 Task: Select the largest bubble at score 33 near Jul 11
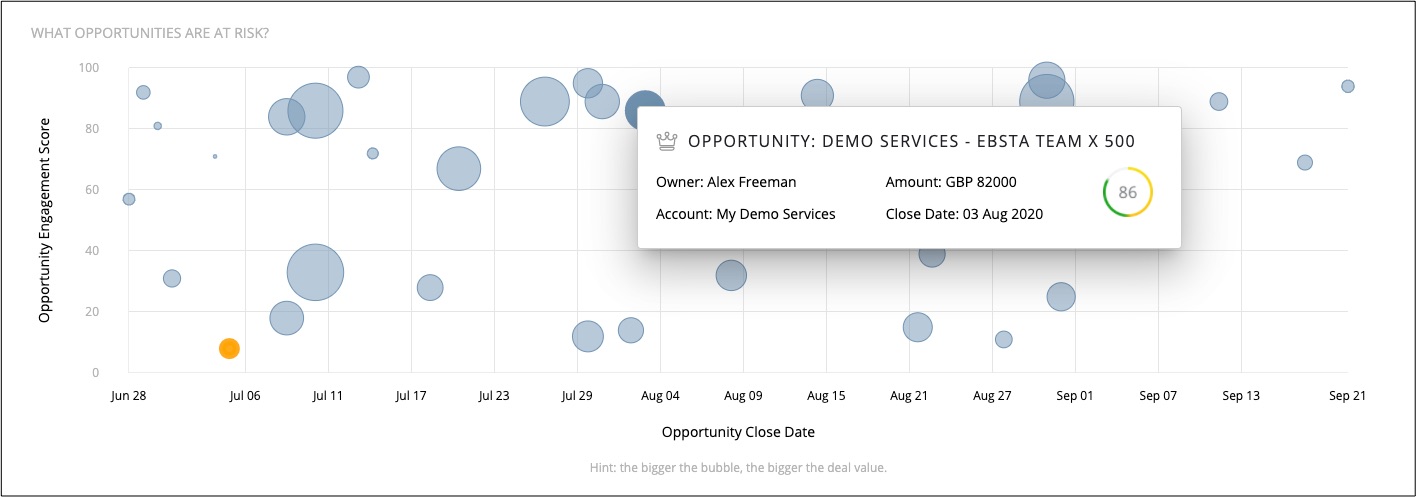click(x=315, y=272)
